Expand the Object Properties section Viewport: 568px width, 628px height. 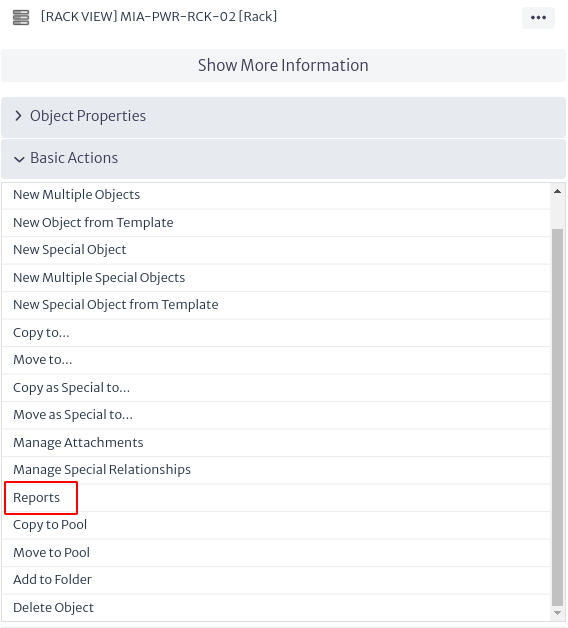(x=283, y=116)
